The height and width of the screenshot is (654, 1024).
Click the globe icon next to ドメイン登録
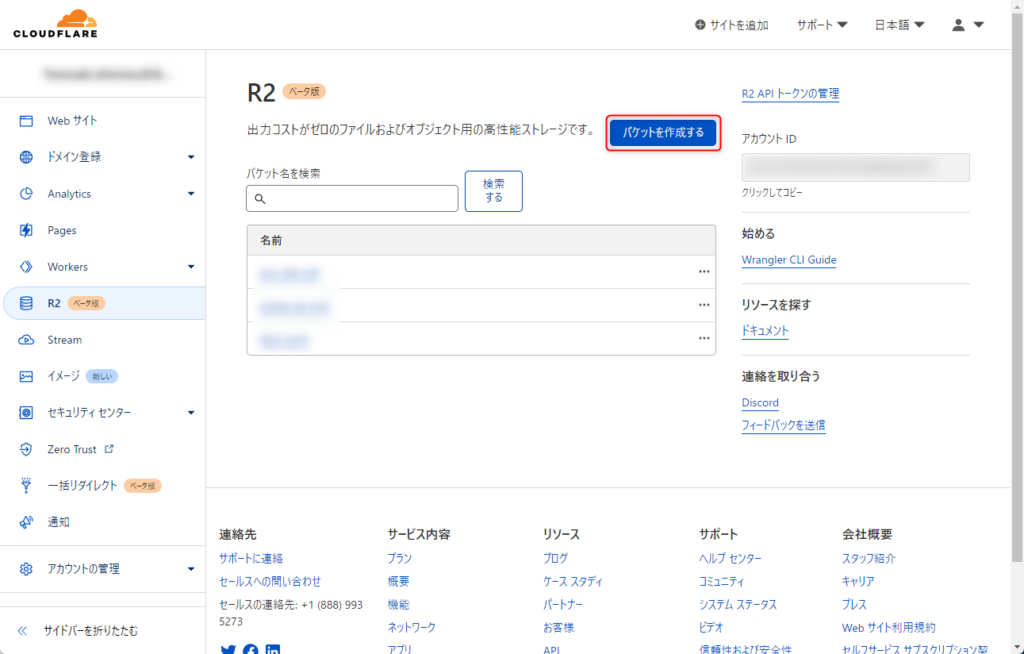(x=26, y=157)
